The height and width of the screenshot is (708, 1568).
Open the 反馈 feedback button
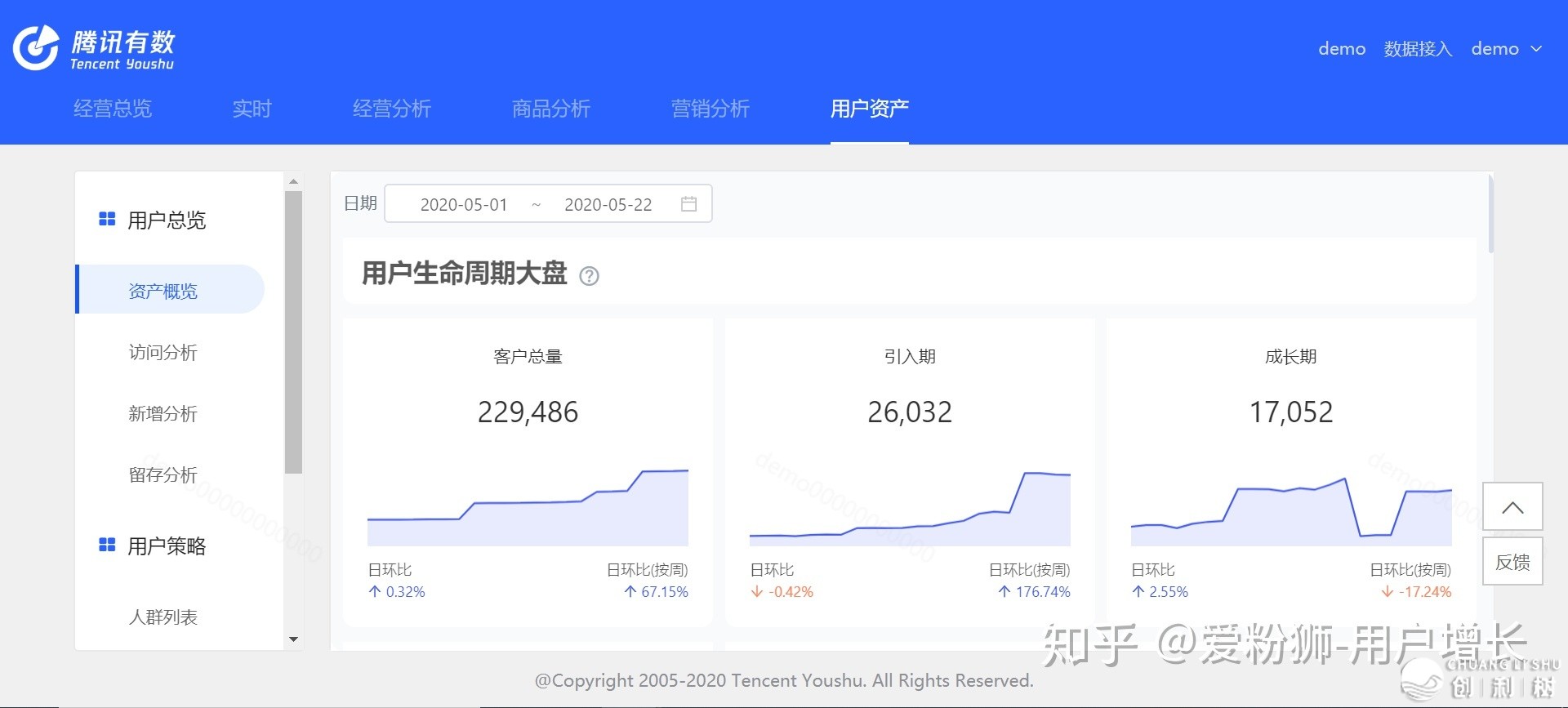[x=1512, y=562]
